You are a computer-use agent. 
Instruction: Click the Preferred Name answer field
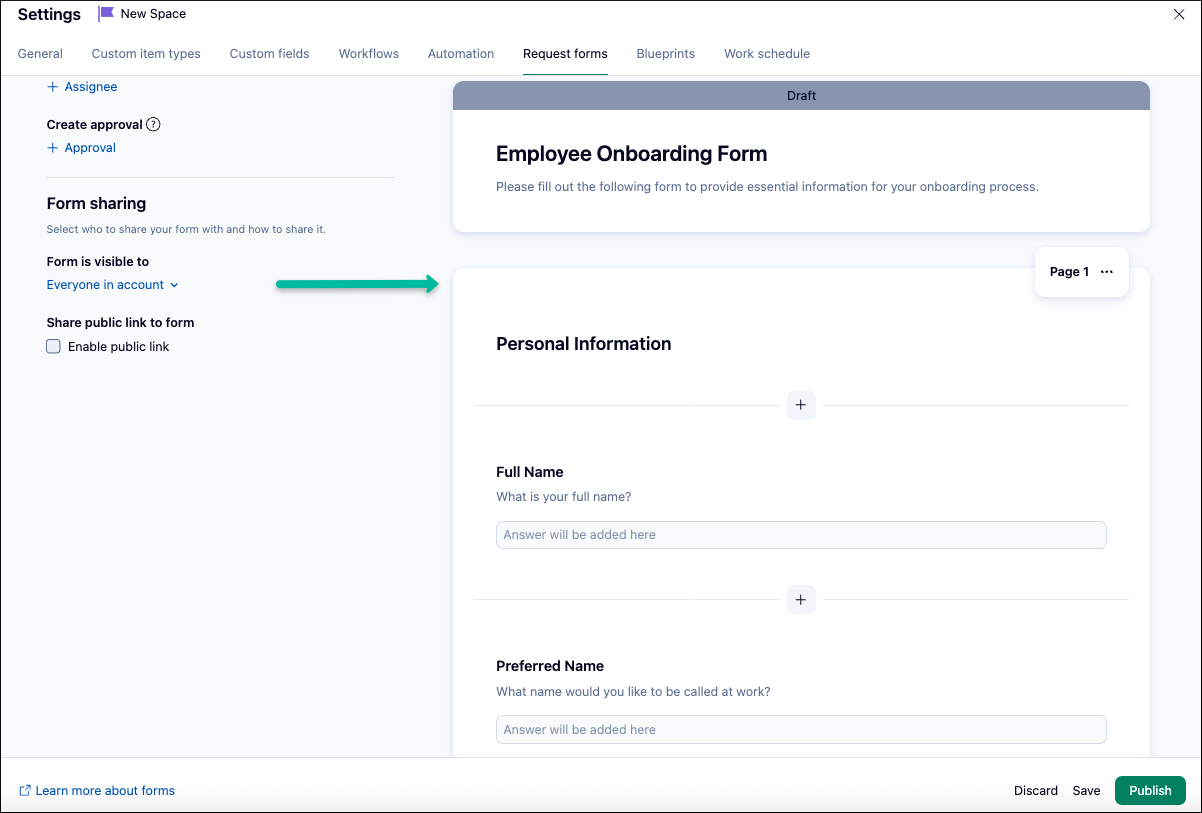pos(800,730)
